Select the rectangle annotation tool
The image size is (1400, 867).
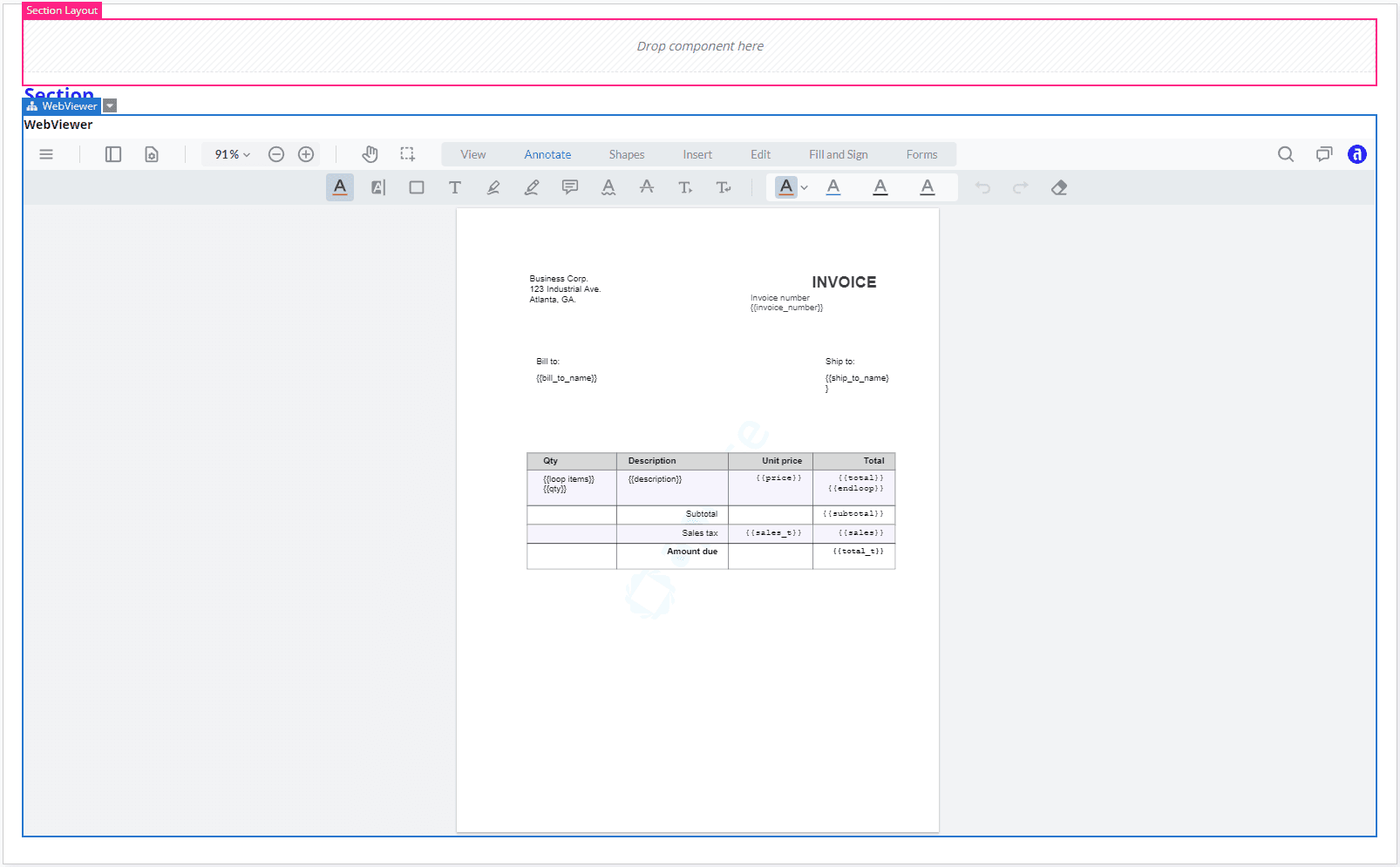(x=417, y=187)
